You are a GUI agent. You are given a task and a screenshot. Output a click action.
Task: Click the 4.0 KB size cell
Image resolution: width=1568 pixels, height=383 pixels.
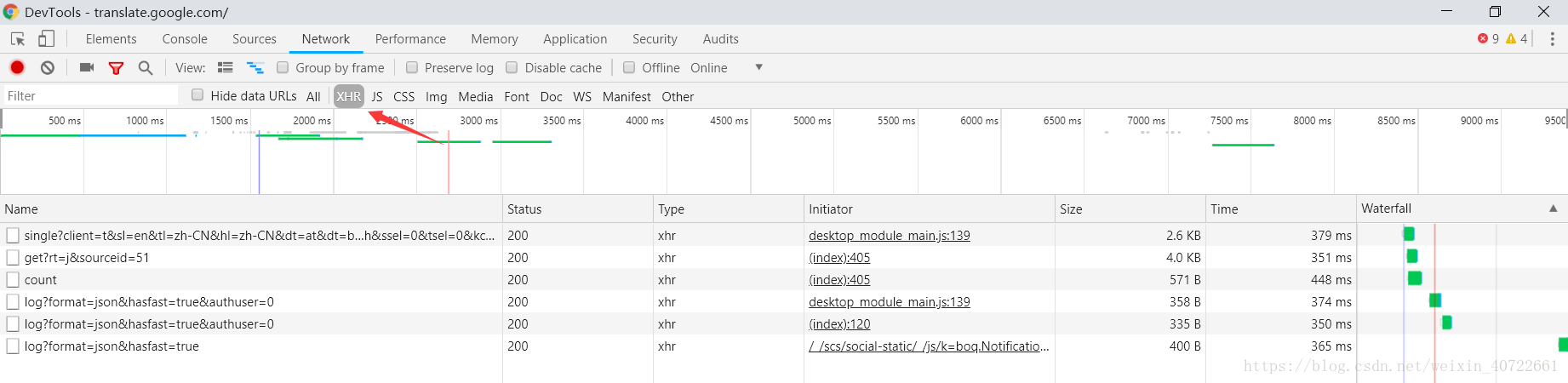coord(1183,258)
